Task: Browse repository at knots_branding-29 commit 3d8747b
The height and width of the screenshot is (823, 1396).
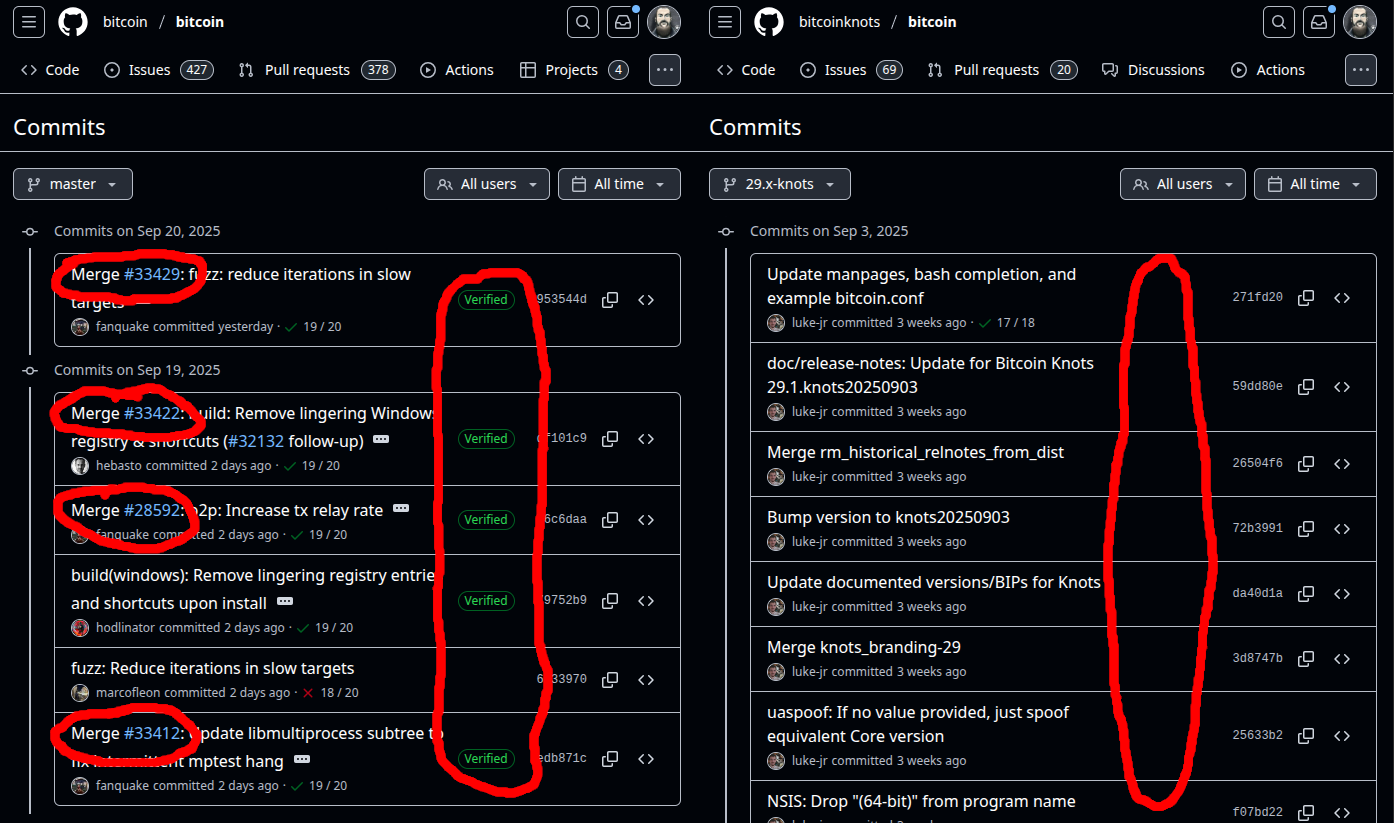Action: point(1342,659)
